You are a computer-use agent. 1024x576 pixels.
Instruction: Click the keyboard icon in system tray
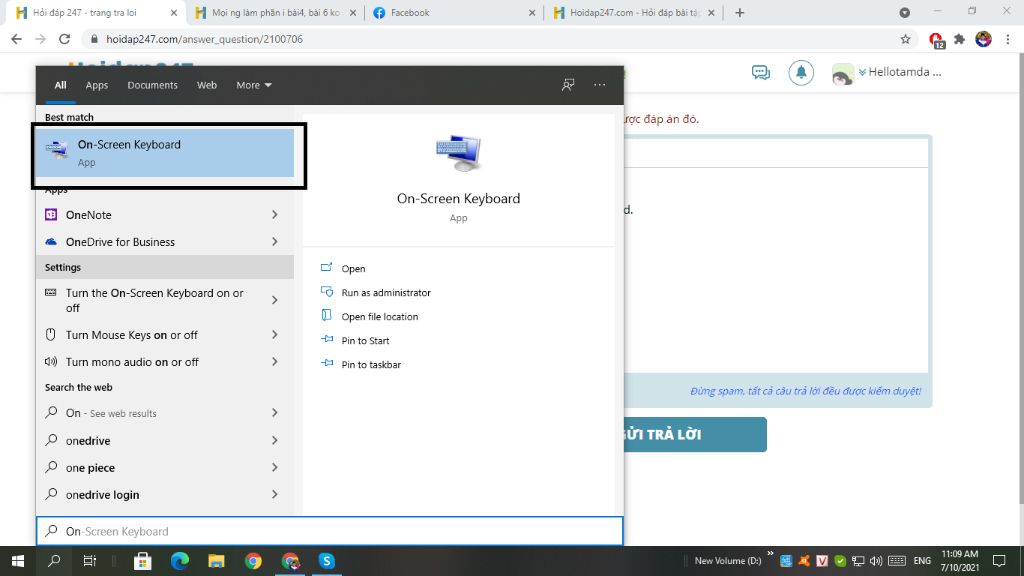(x=897, y=561)
